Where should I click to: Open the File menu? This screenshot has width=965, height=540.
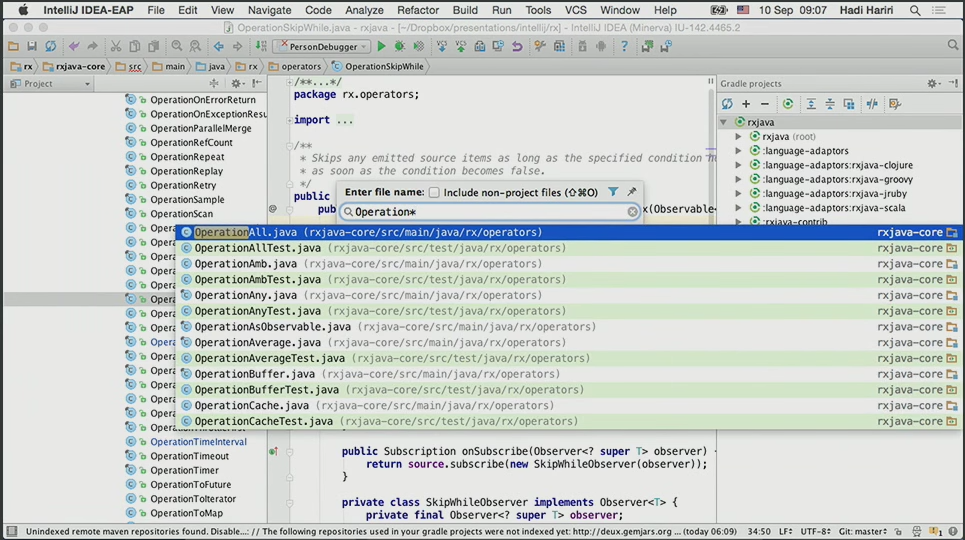pyautogui.click(x=156, y=10)
